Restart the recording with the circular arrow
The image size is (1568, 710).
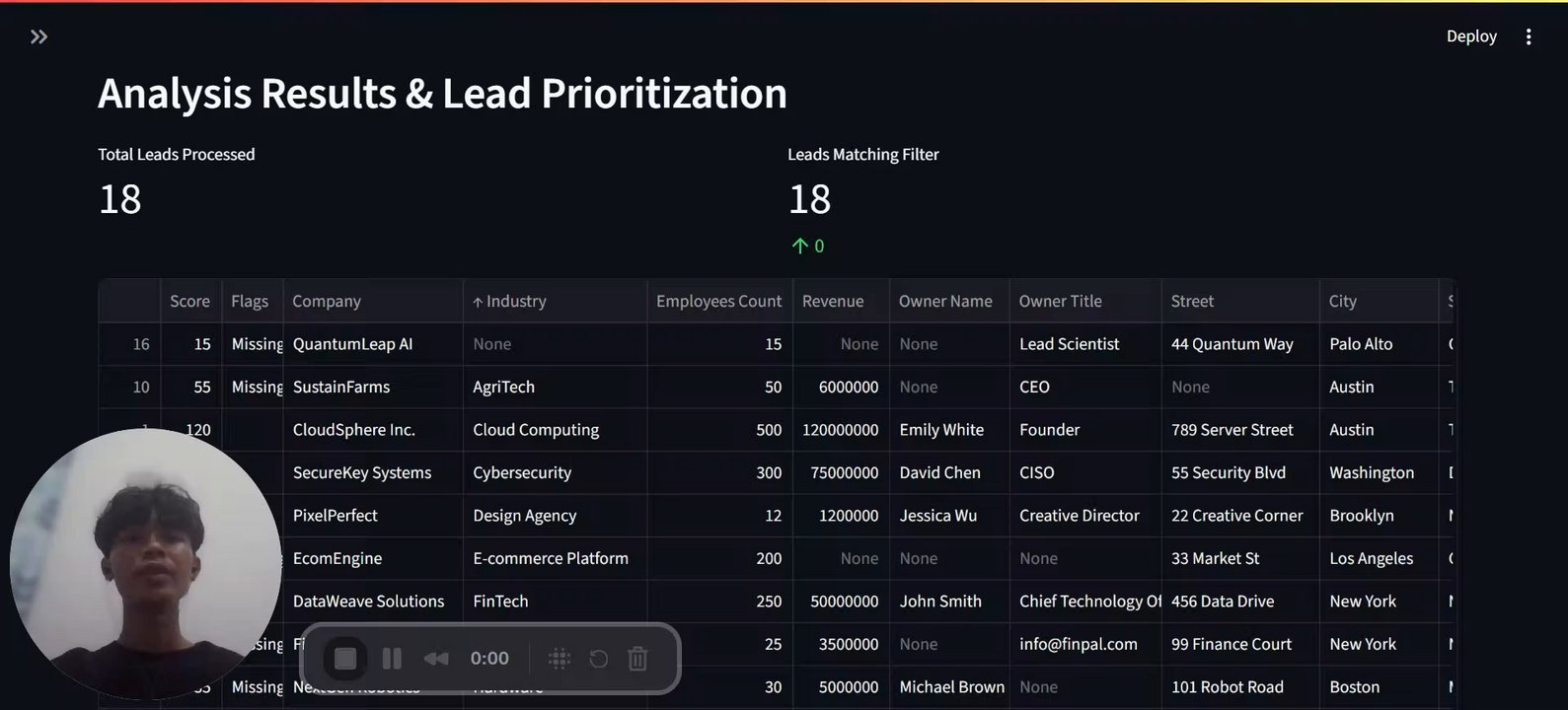click(599, 659)
